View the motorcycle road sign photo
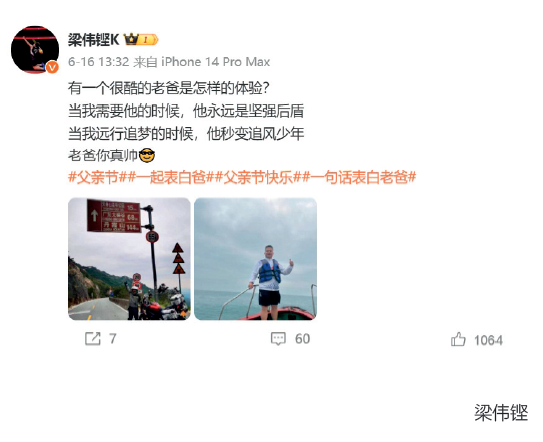The image size is (543, 442). tap(129, 259)
